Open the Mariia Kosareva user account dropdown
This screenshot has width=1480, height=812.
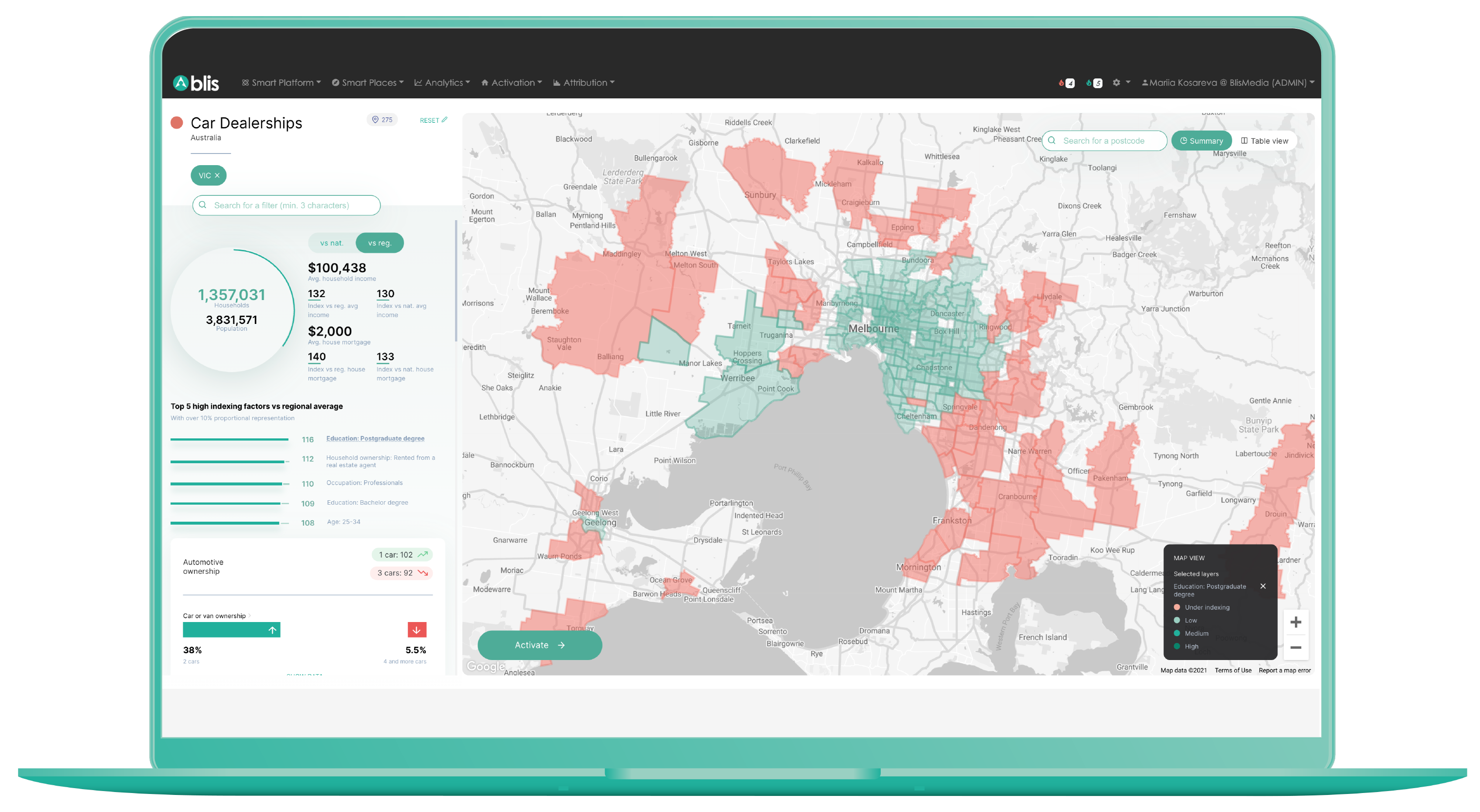1228,83
